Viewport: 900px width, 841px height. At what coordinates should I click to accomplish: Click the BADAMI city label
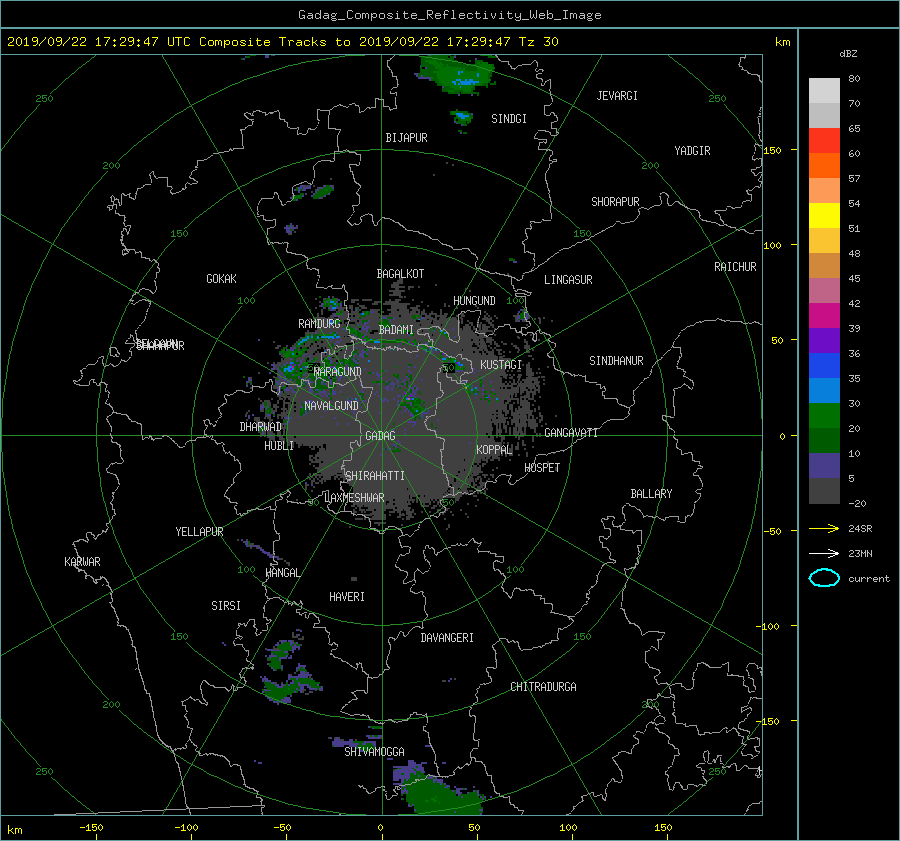click(396, 330)
